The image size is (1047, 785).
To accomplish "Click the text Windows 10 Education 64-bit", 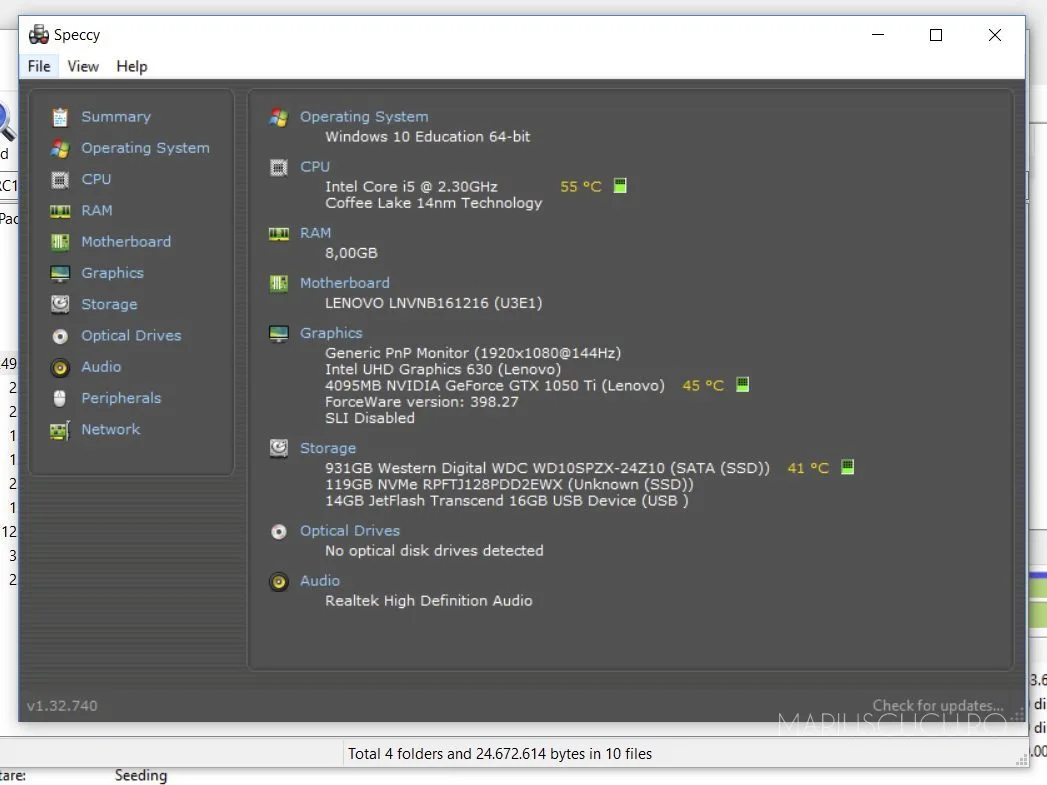I will tap(427, 137).
